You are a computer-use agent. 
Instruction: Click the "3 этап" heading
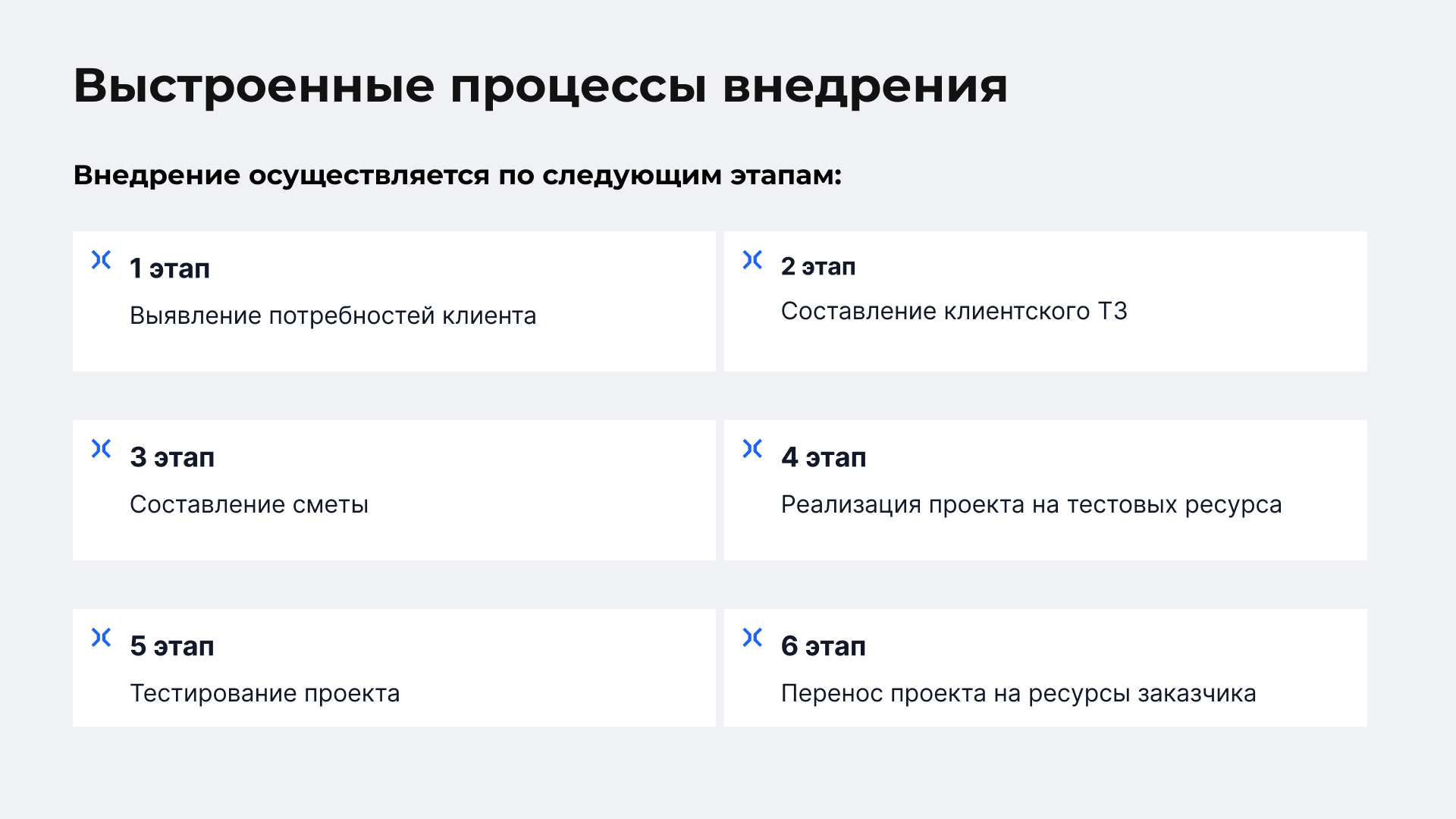pyautogui.click(x=172, y=457)
